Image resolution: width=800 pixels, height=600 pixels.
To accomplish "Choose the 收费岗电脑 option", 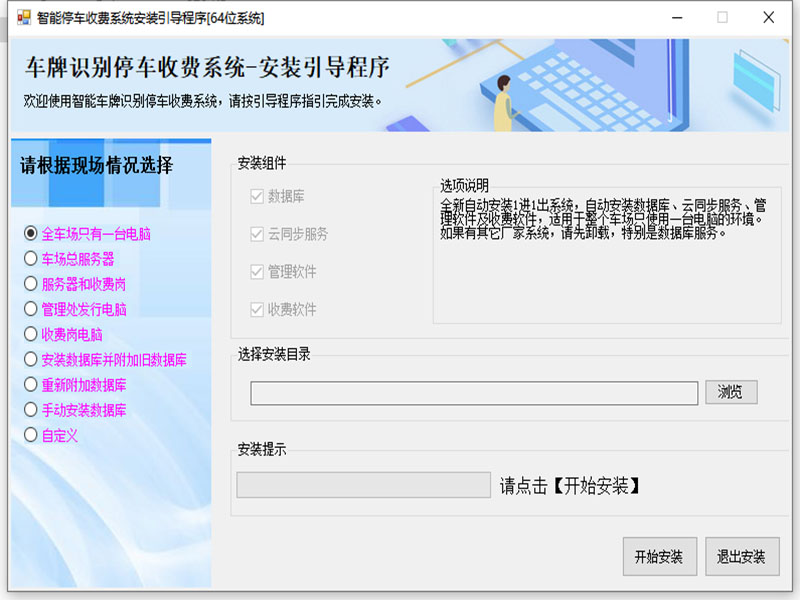I will click(31, 334).
